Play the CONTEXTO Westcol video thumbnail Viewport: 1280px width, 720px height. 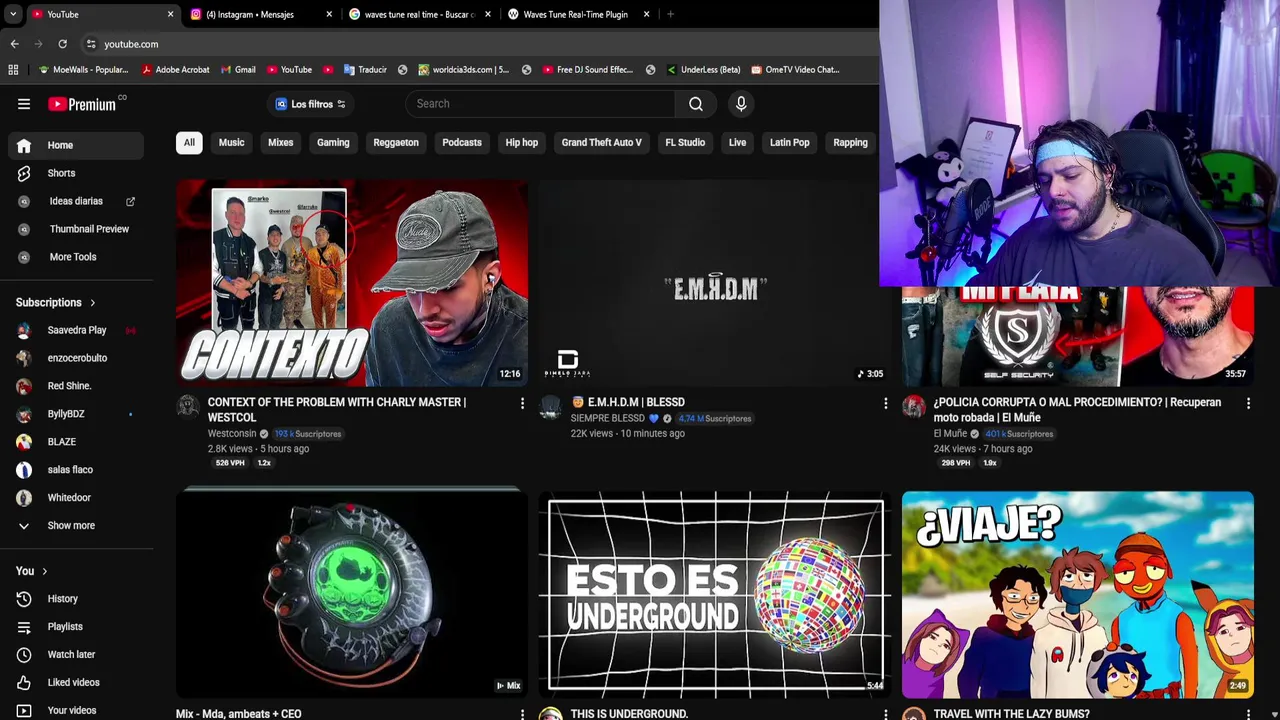click(x=352, y=283)
